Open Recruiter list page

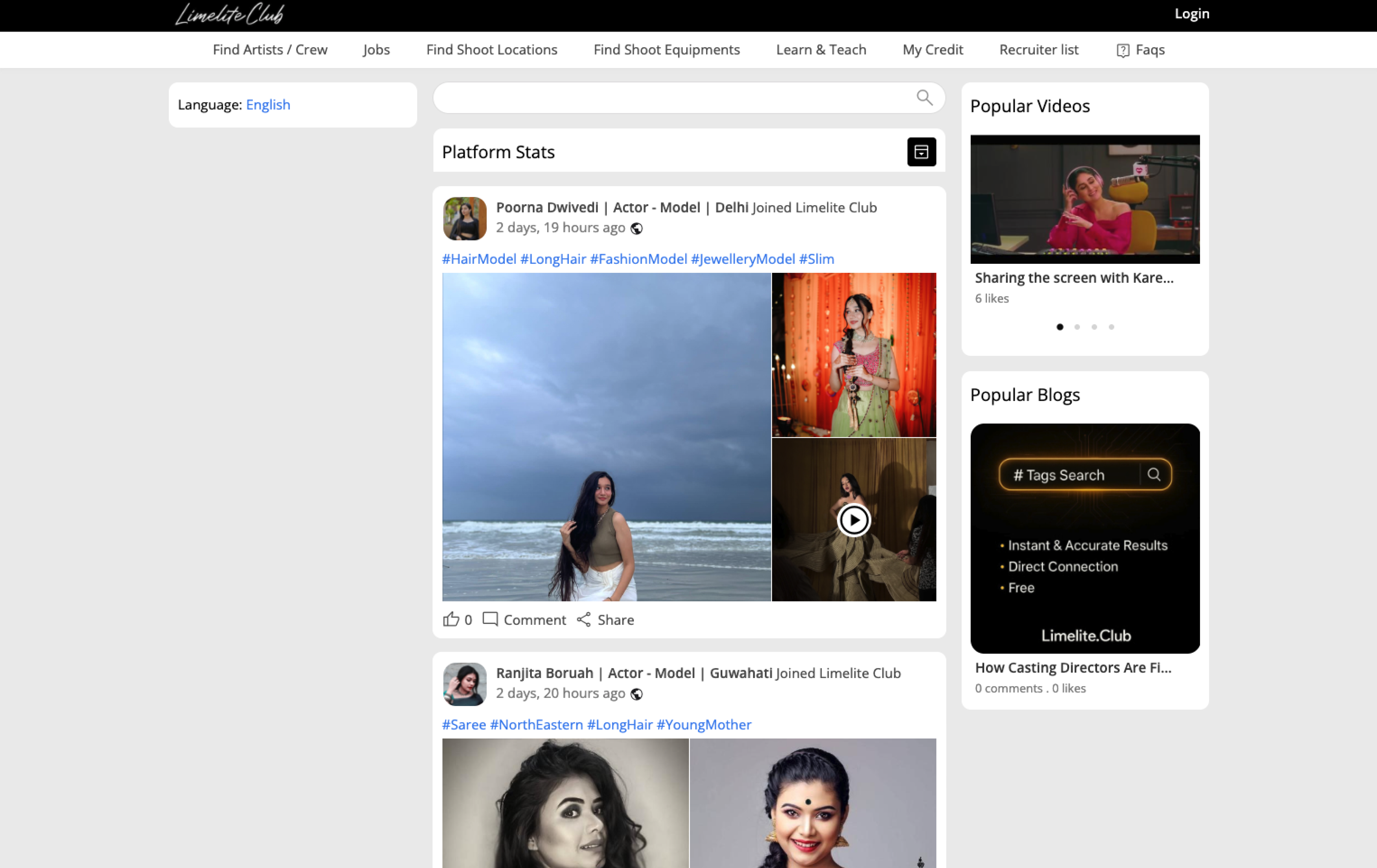click(x=1039, y=50)
